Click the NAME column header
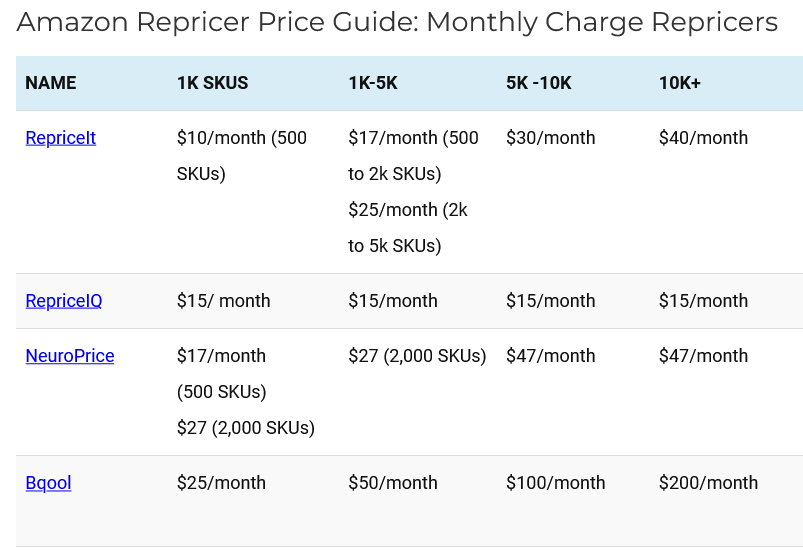 (51, 83)
